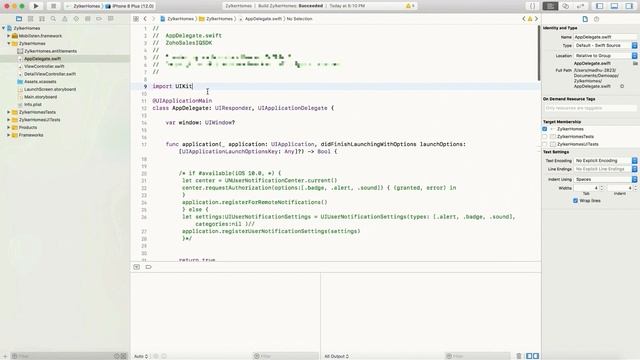Show only the variables view pane
The height and width of the screenshot is (360, 640).
tap(529, 356)
